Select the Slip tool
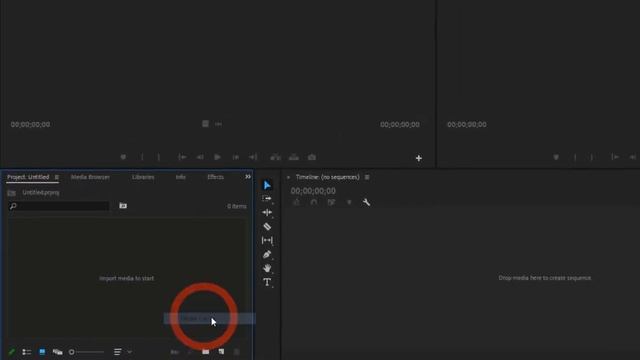The image size is (640, 360). pyautogui.click(x=267, y=240)
